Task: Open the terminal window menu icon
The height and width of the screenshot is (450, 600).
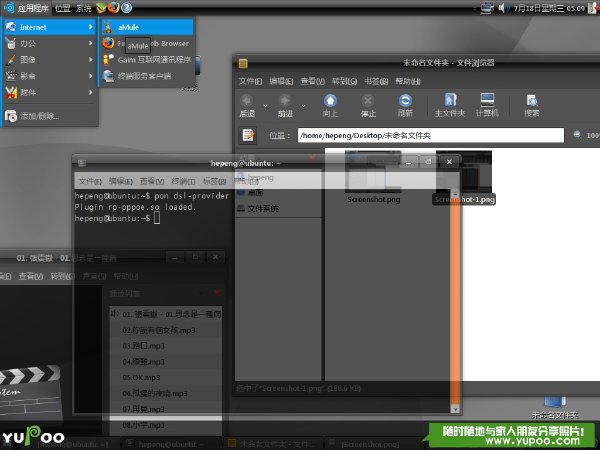Action: click(x=82, y=163)
